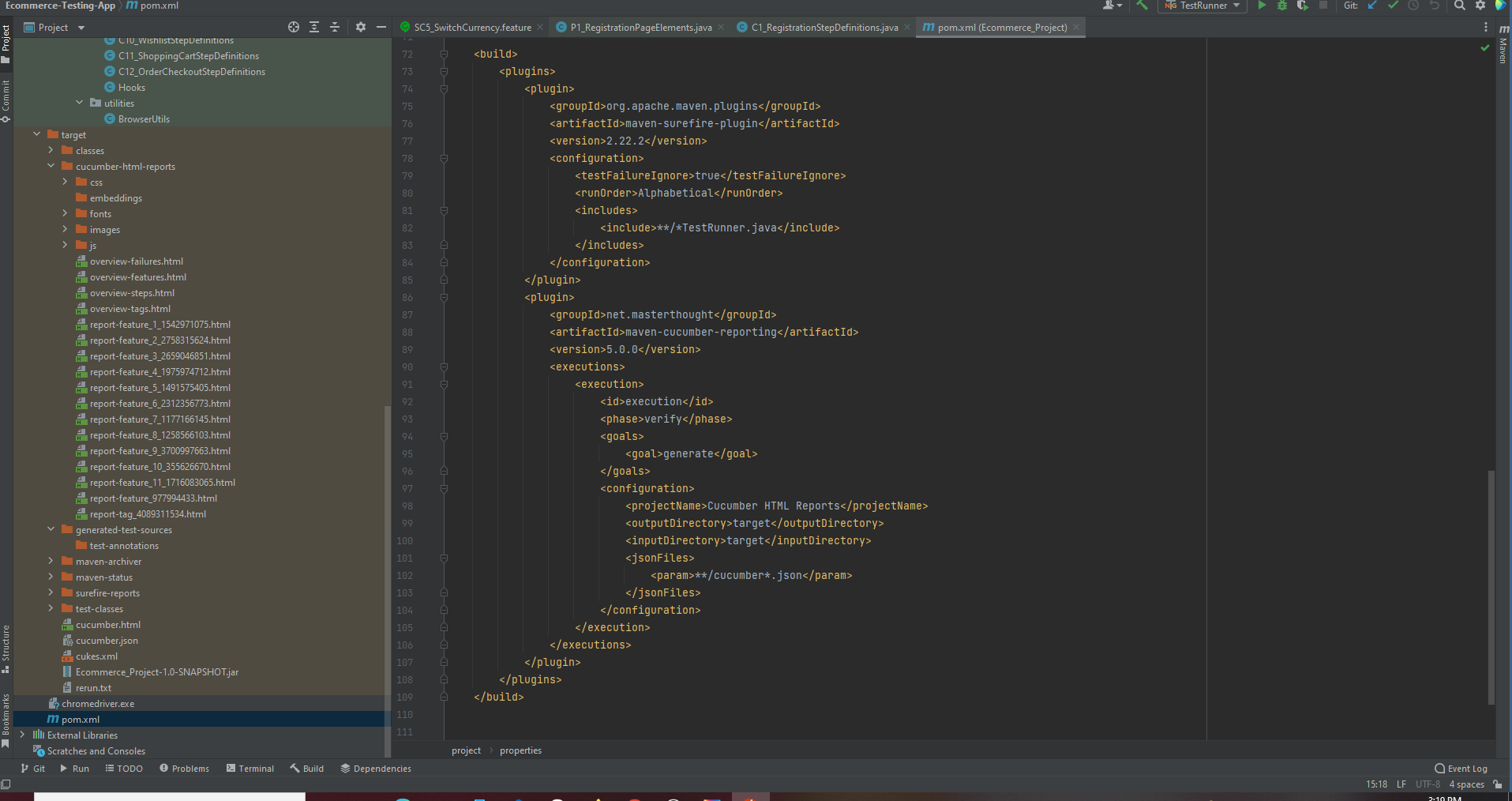Open the editor tabs more-options menu
Image resolution: width=1512 pixels, height=801 pixels.
pyautogui.click(x=1486, y=27)
